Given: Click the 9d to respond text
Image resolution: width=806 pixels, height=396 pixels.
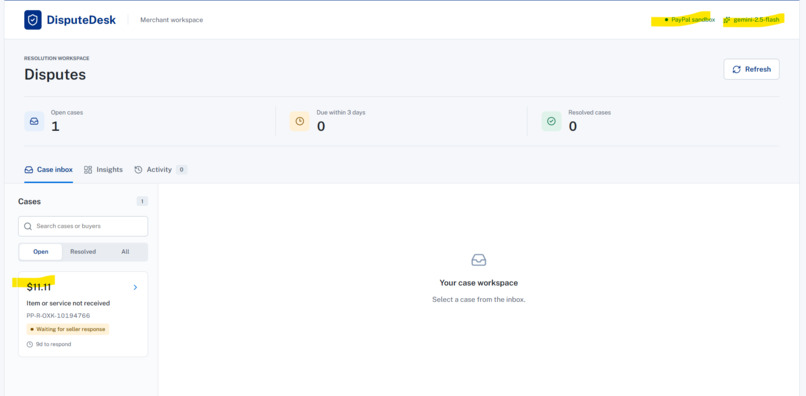Looking at the screenshot, I should [x=53, y=344].
